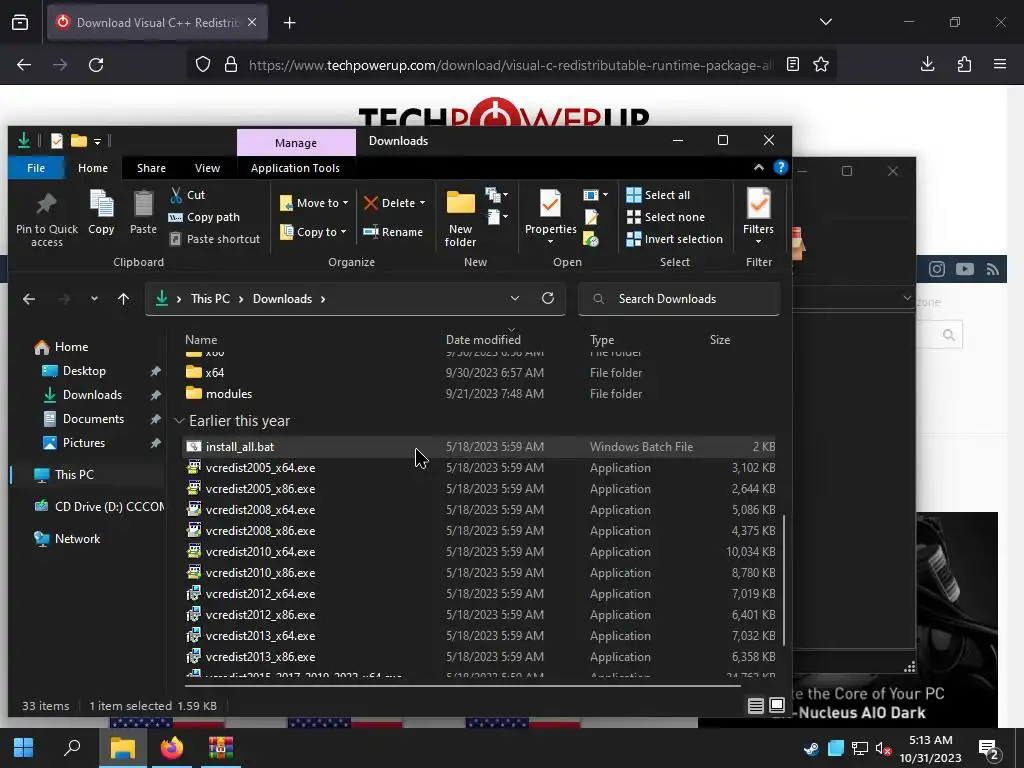1024x768 pixels.
Task: Navigate back in File Explorer
Action: click(29, 298)
